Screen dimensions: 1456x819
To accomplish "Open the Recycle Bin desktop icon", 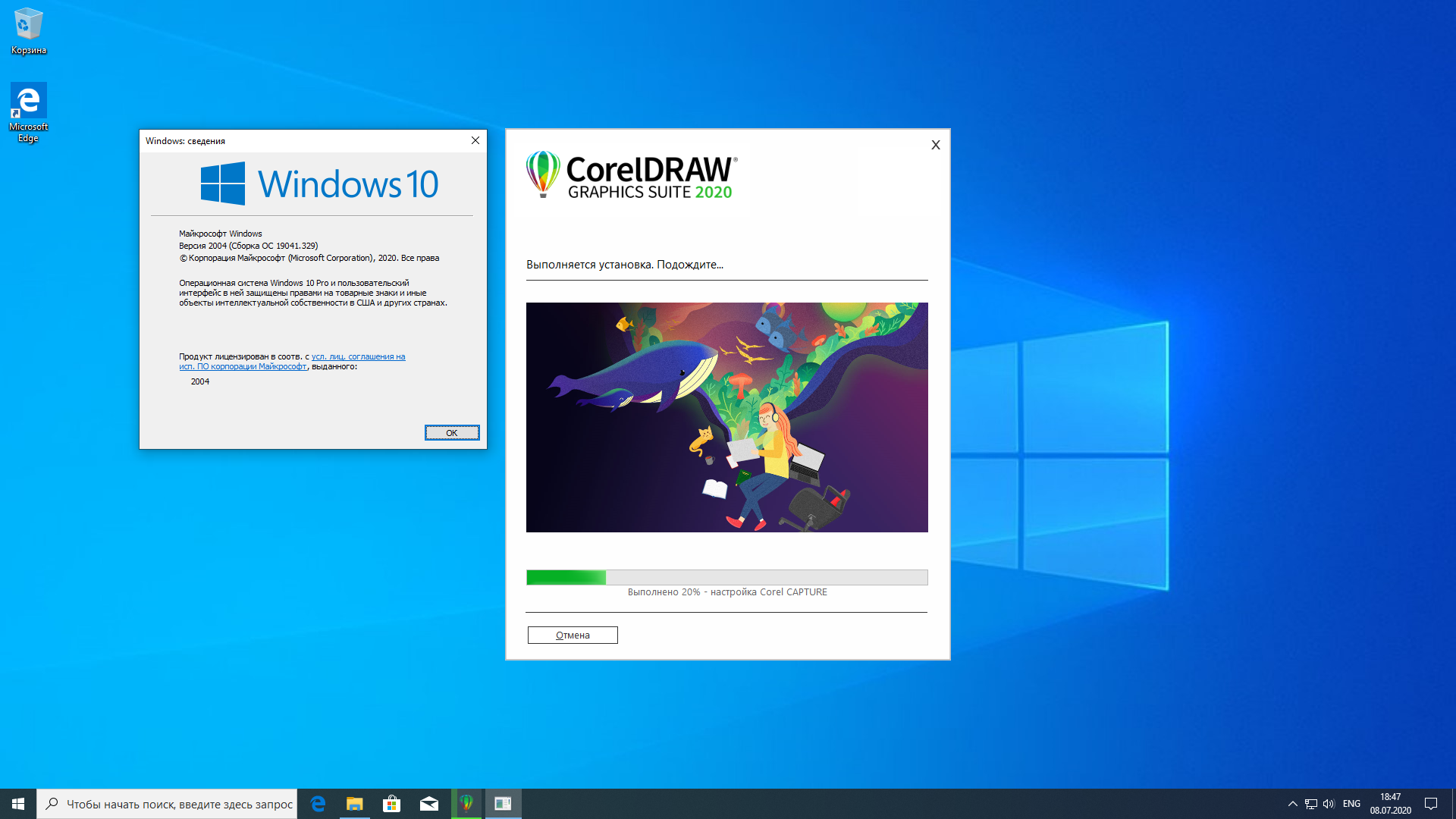I will (28, 31).
